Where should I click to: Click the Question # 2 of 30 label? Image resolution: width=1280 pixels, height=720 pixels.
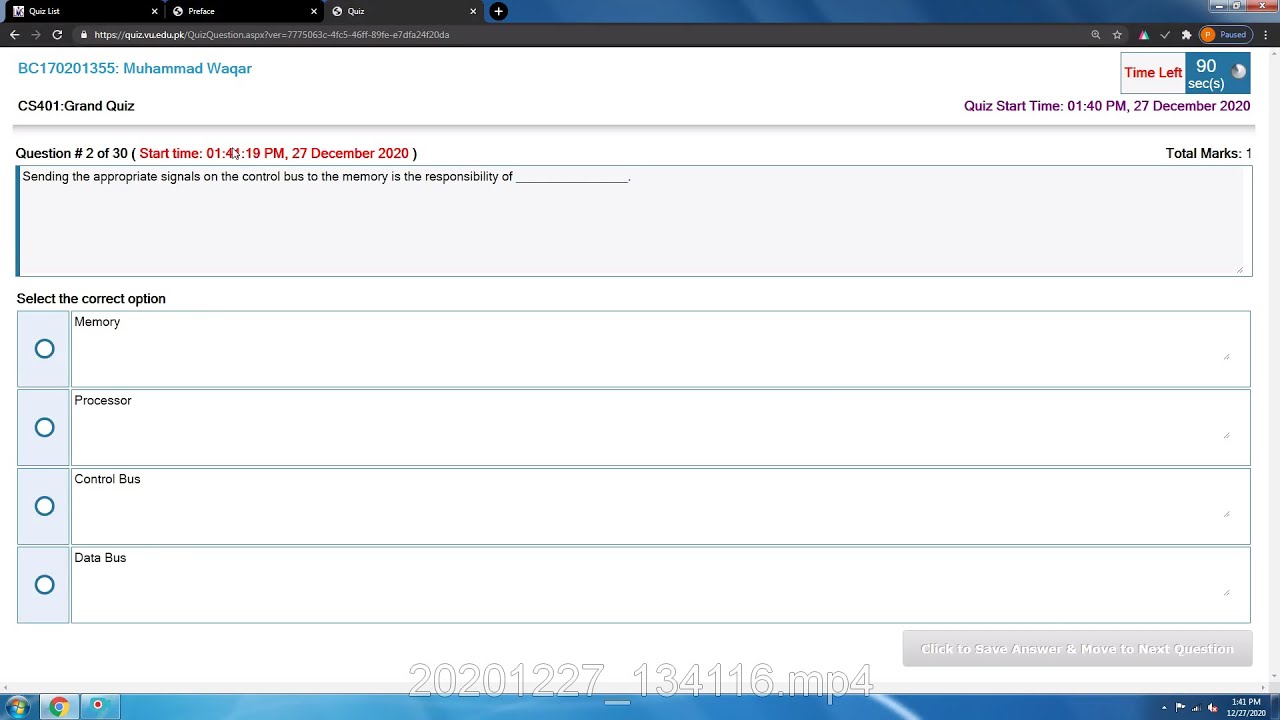point(72,153)
